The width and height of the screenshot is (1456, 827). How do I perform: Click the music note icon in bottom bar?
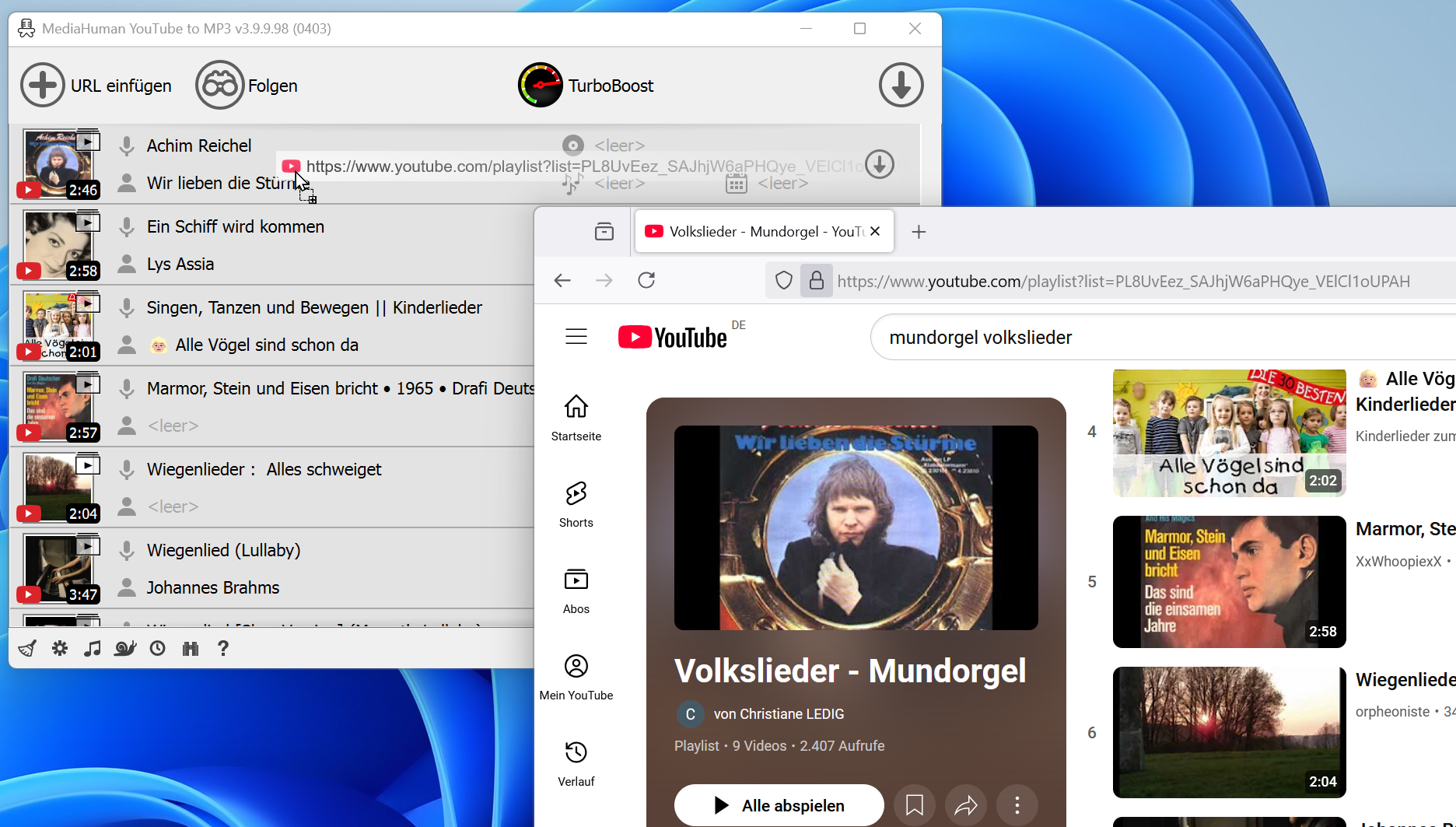pyautogui.click(x=93, y=648)
